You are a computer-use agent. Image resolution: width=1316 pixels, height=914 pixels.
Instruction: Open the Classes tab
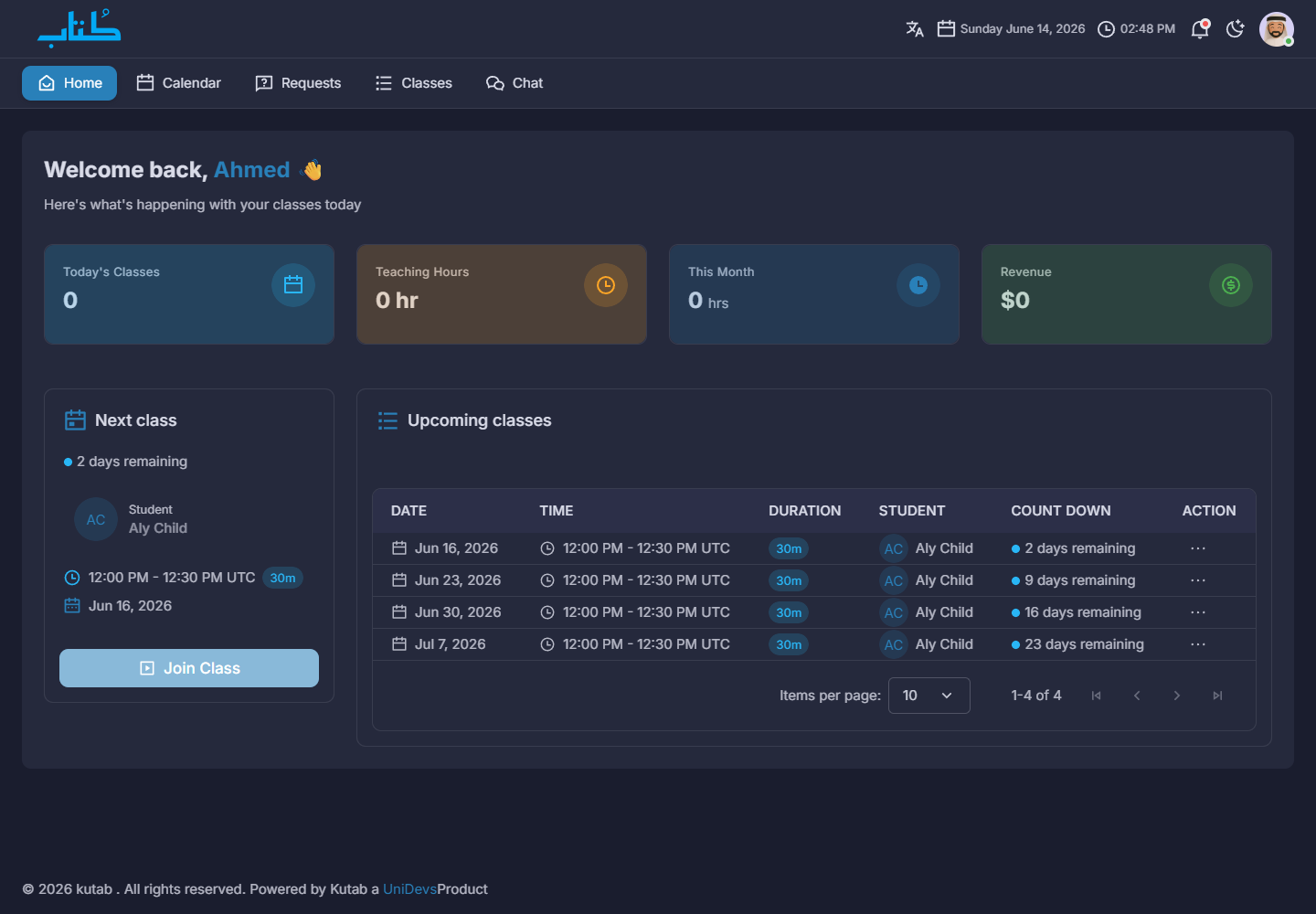tap(414, 83)
